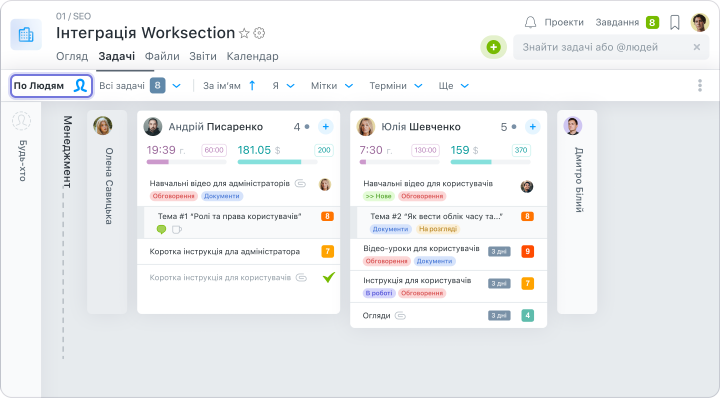720x398 pixels.
Task: Open the bookmarks icon in header
Action: 675,22
